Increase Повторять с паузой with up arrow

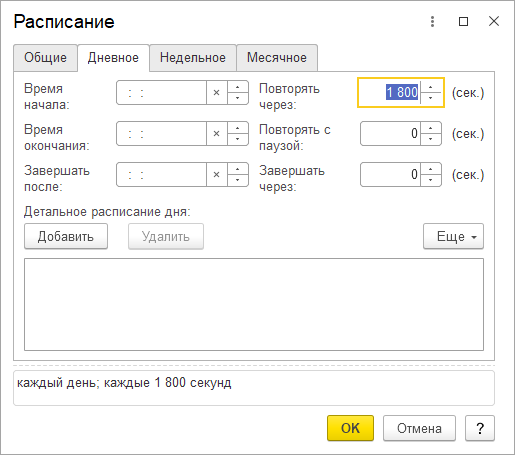click(x=431, y=128)
